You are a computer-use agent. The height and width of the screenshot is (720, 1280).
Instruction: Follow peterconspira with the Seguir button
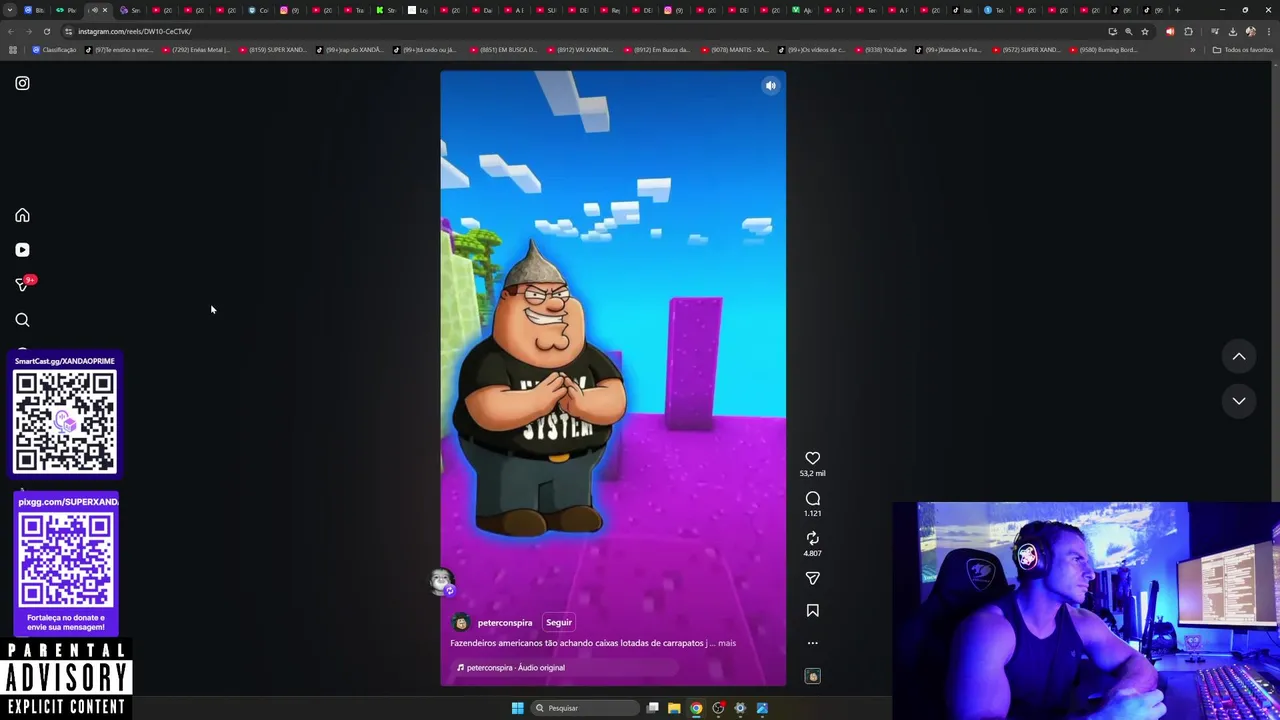point(558,622)
